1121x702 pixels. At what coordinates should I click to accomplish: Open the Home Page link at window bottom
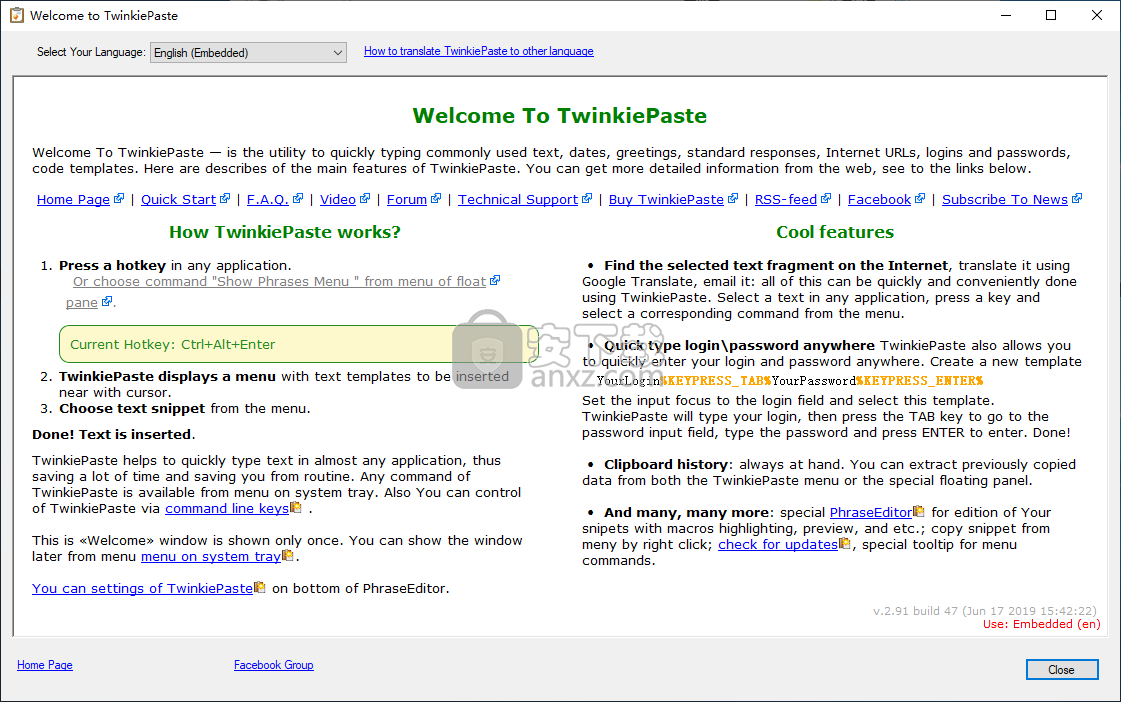tap(45, 665)
